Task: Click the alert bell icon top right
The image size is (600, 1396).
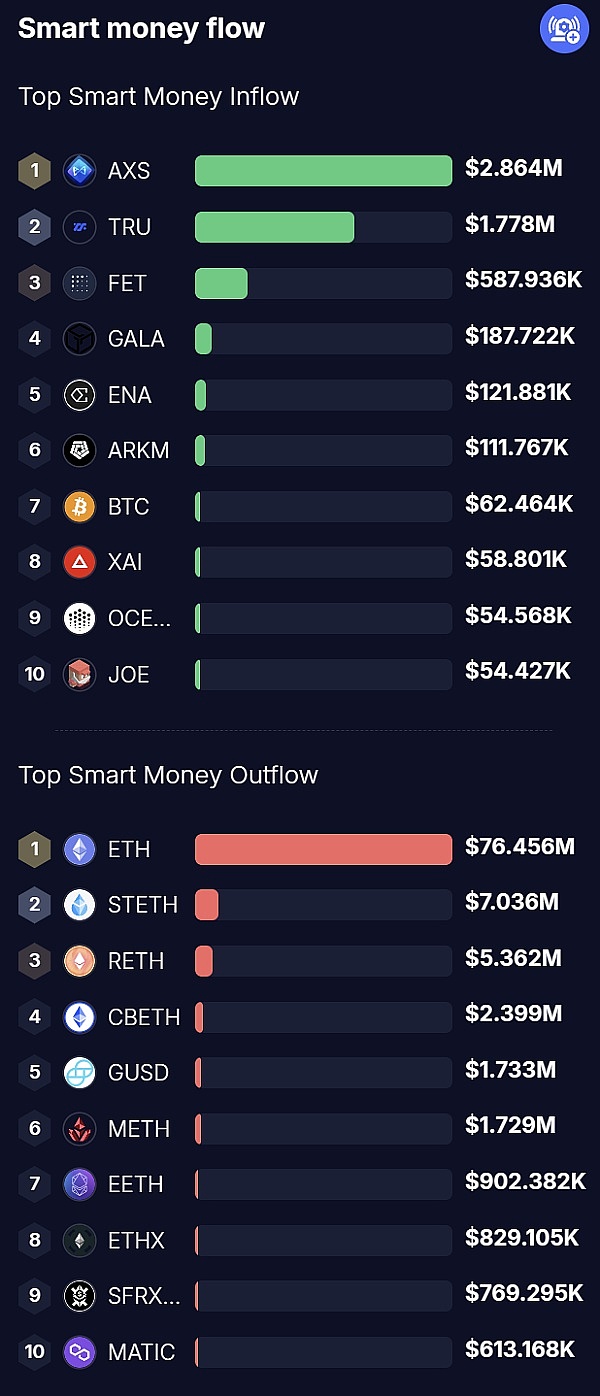Action: point(564,29)
